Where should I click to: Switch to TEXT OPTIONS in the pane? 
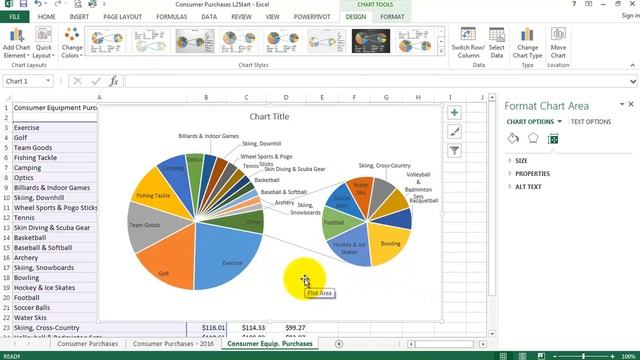tap(591, 122)
